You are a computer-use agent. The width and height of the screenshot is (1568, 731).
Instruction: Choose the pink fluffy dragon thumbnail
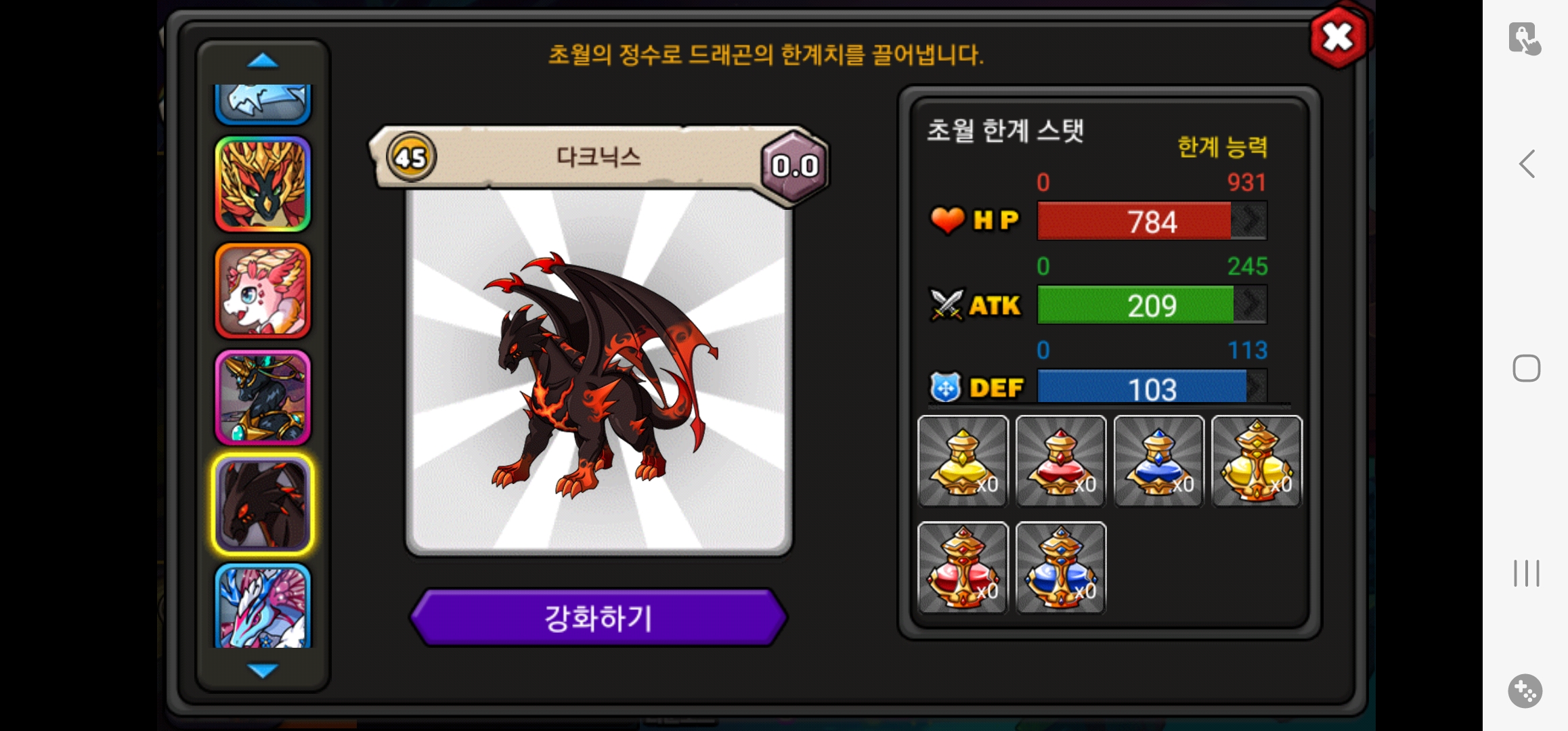tap(263, 291)
